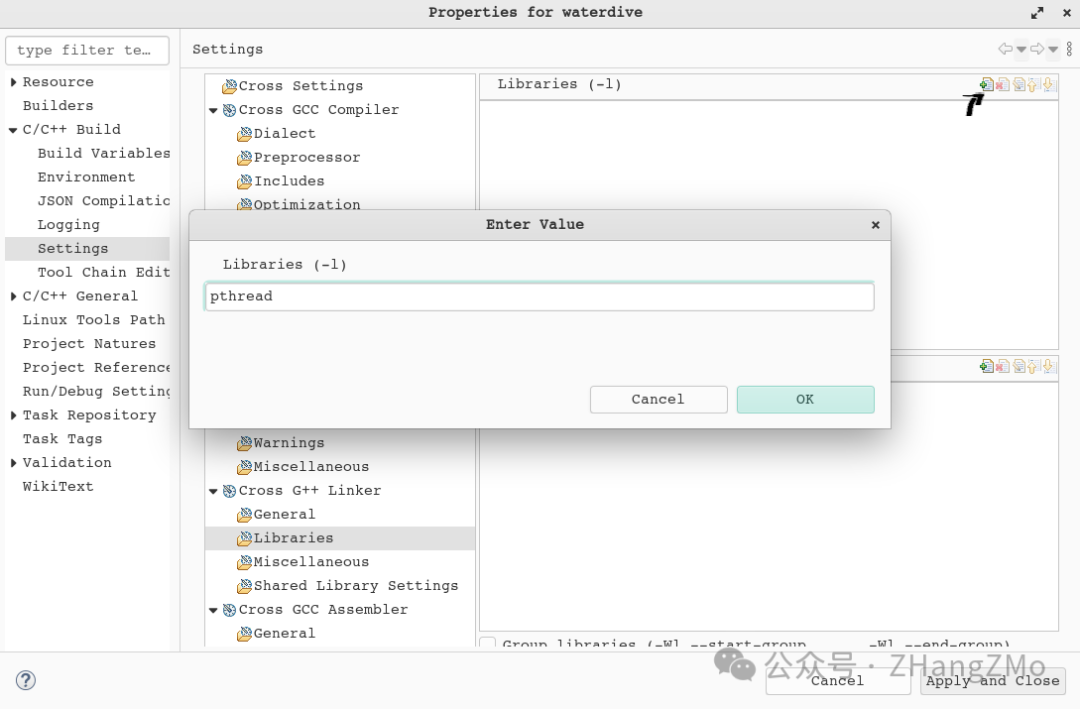Select Project Natures page
The width and height of the screenshot is (1080, 709).
point(90,344)
